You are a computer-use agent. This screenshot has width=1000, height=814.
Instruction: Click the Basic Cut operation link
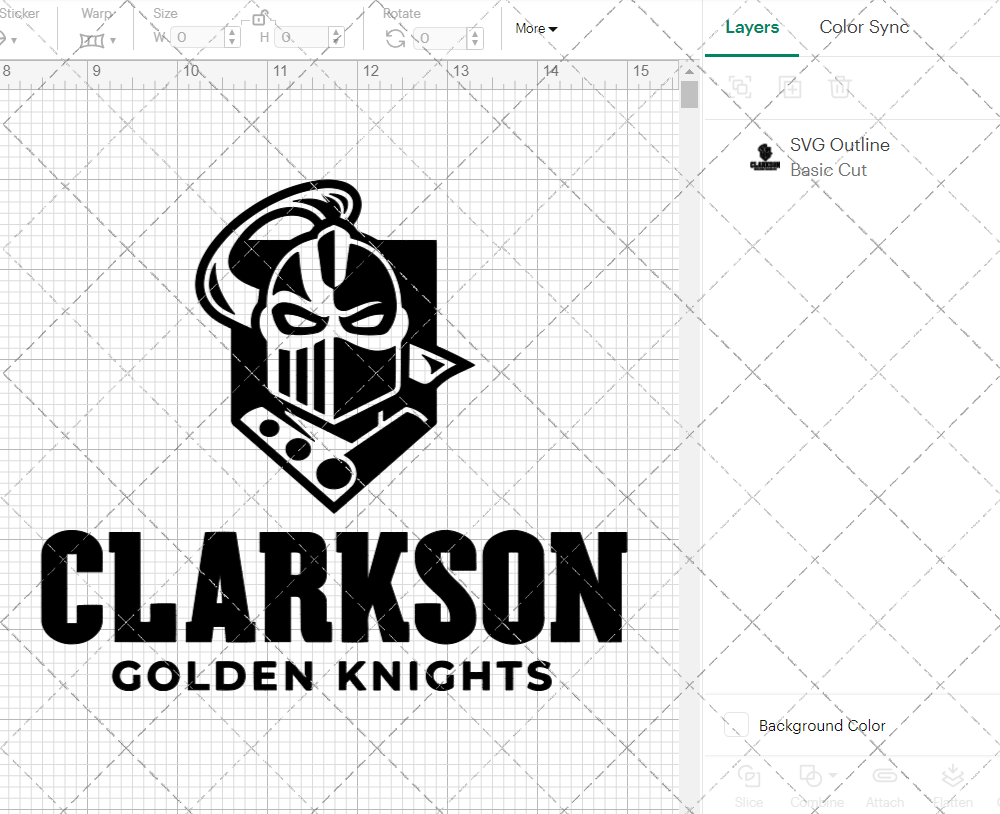pyautogui.click(x=829, y=170)
